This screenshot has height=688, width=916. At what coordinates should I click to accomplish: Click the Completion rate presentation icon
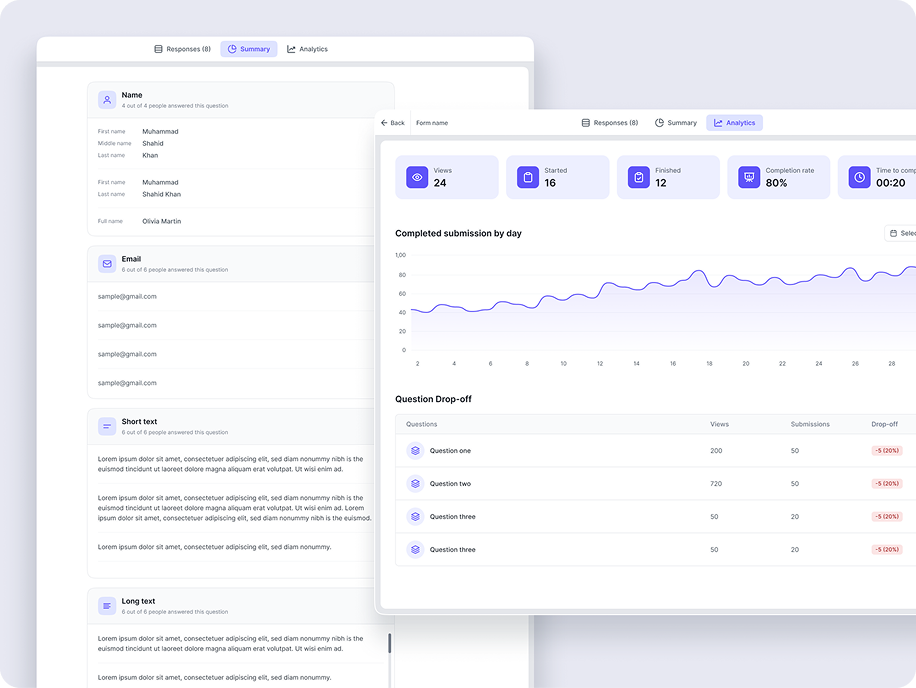(749, 177)
